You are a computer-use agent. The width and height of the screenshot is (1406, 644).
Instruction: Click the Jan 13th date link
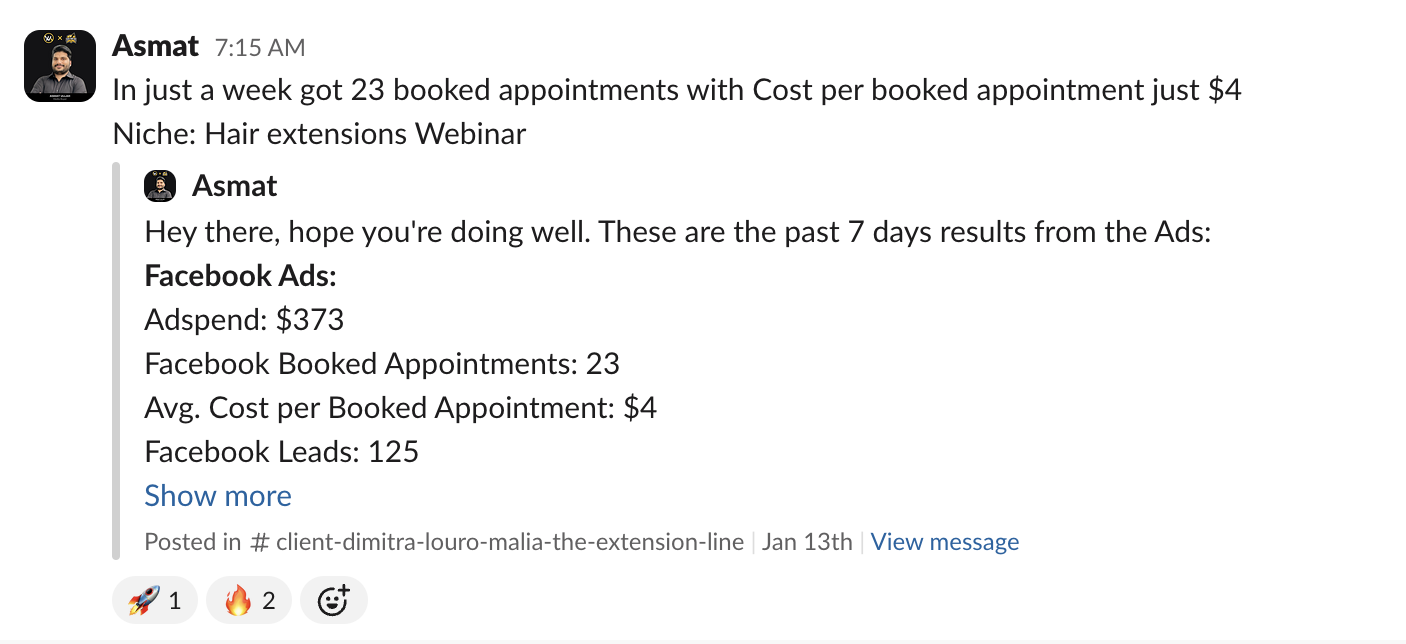tap(807, 542)
